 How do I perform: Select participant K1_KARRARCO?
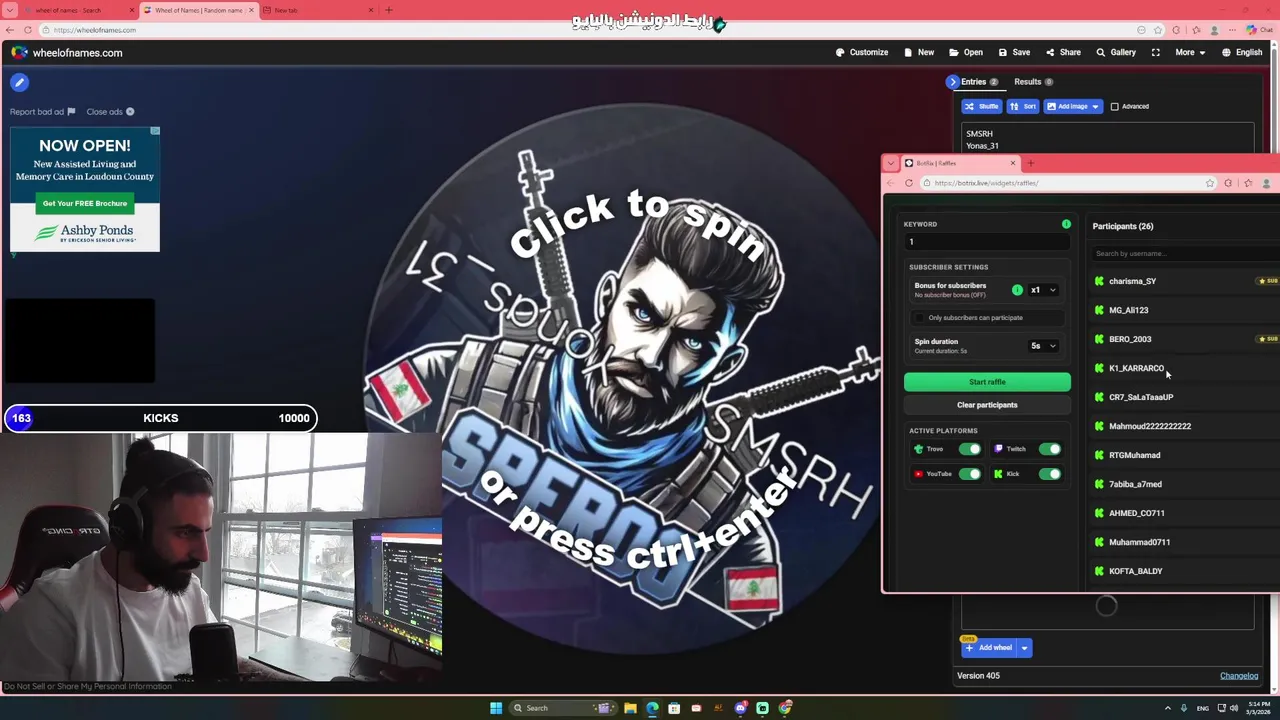[1136, 368]
